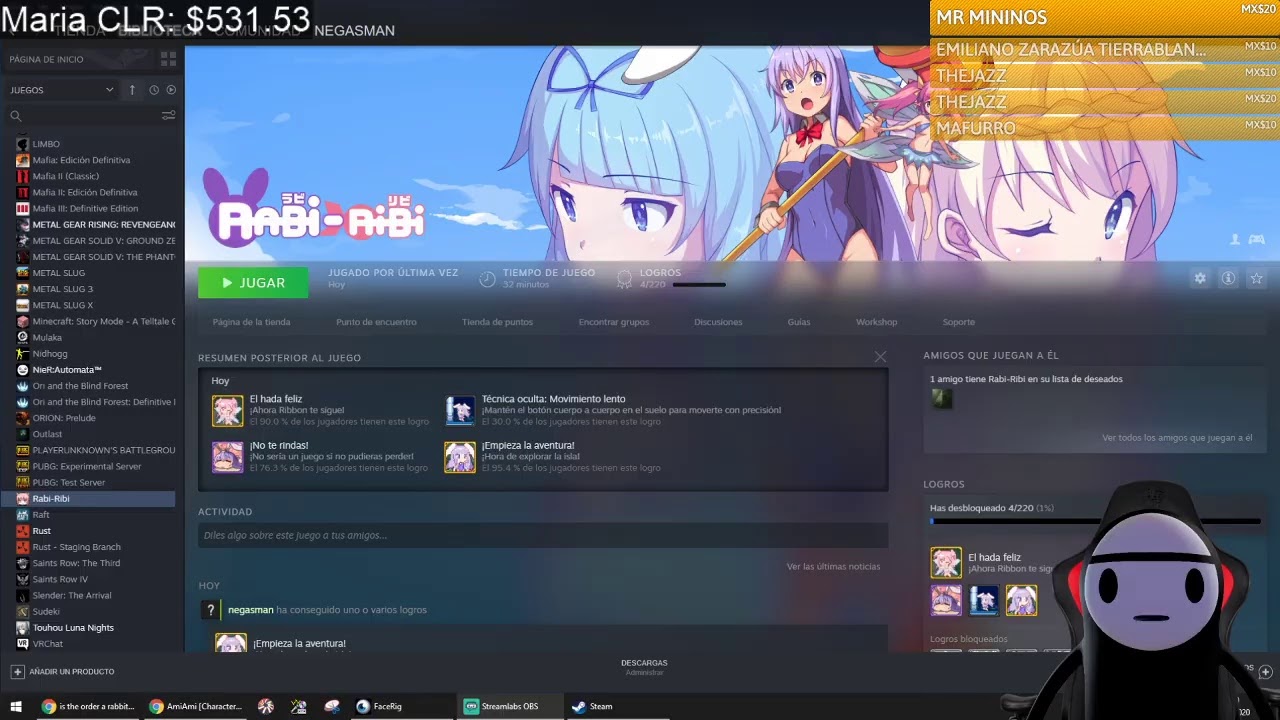Open Soporte tab
1280x720 pixels.
coord(958,322)
